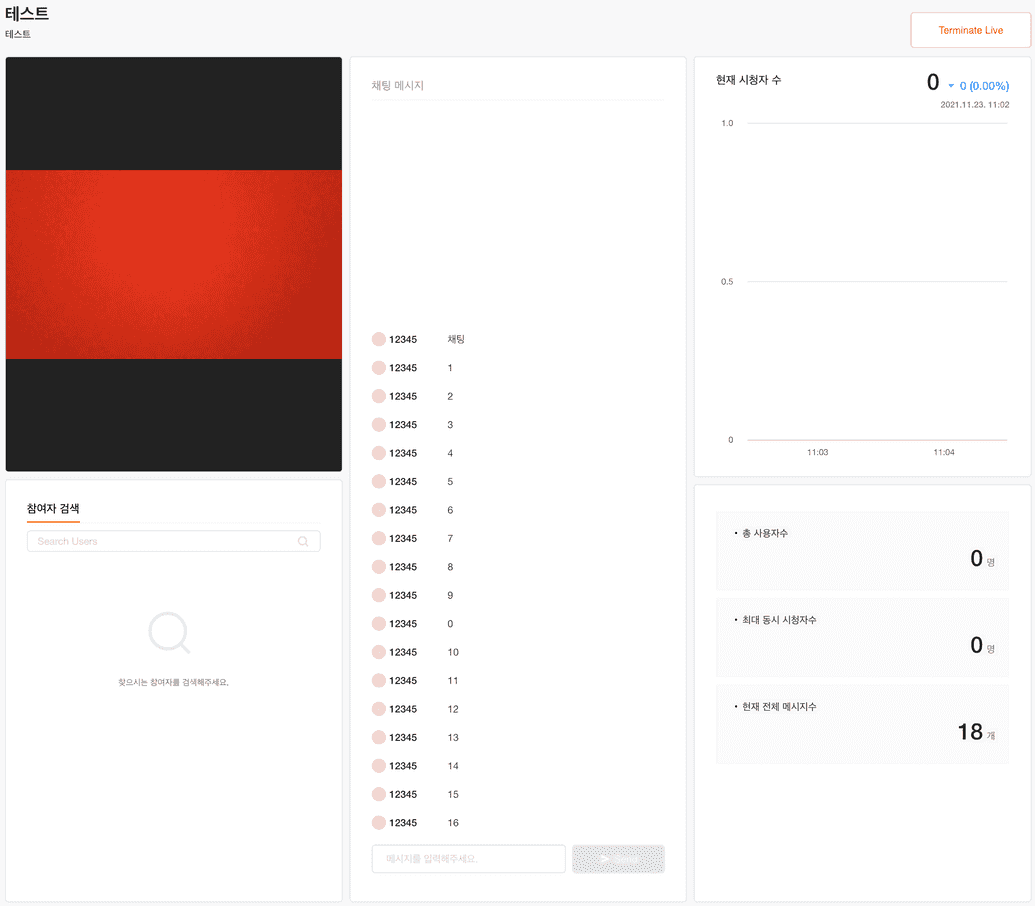Click the avatar next to message 5
This screenshot has height=906, width=1035.
click(x=379, y=481)
